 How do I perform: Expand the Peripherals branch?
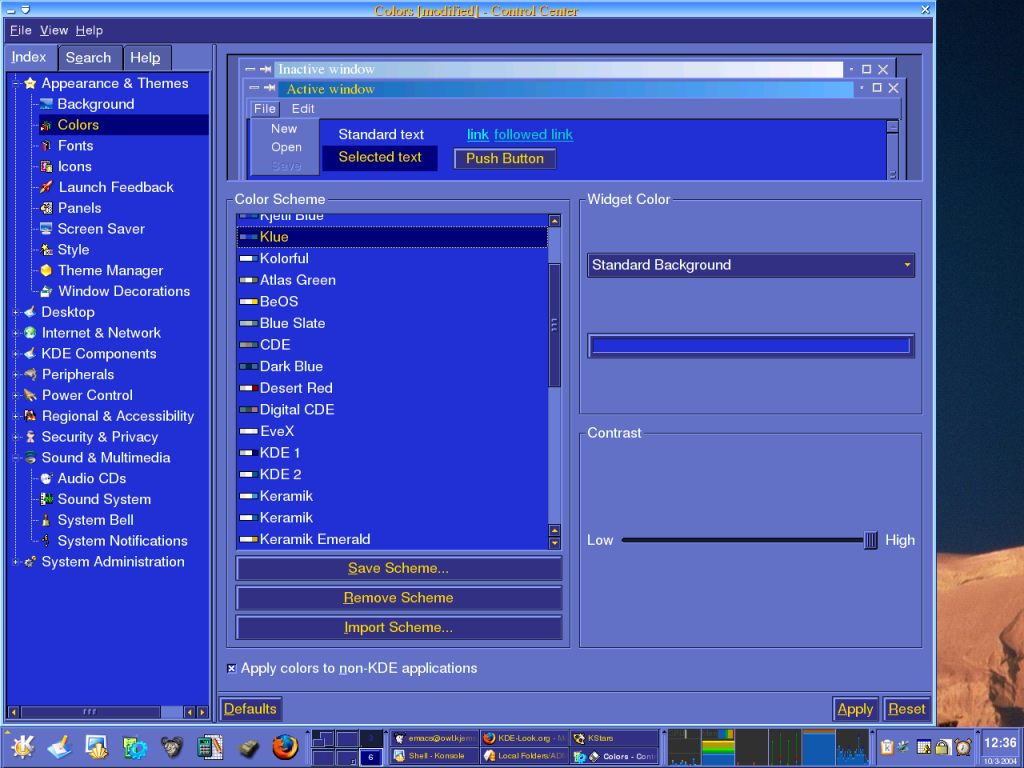click(16, 375)
